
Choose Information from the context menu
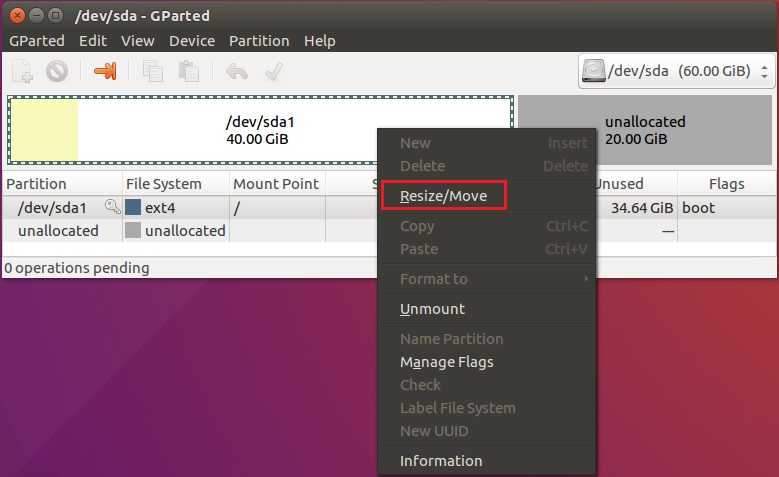[487, 461]
